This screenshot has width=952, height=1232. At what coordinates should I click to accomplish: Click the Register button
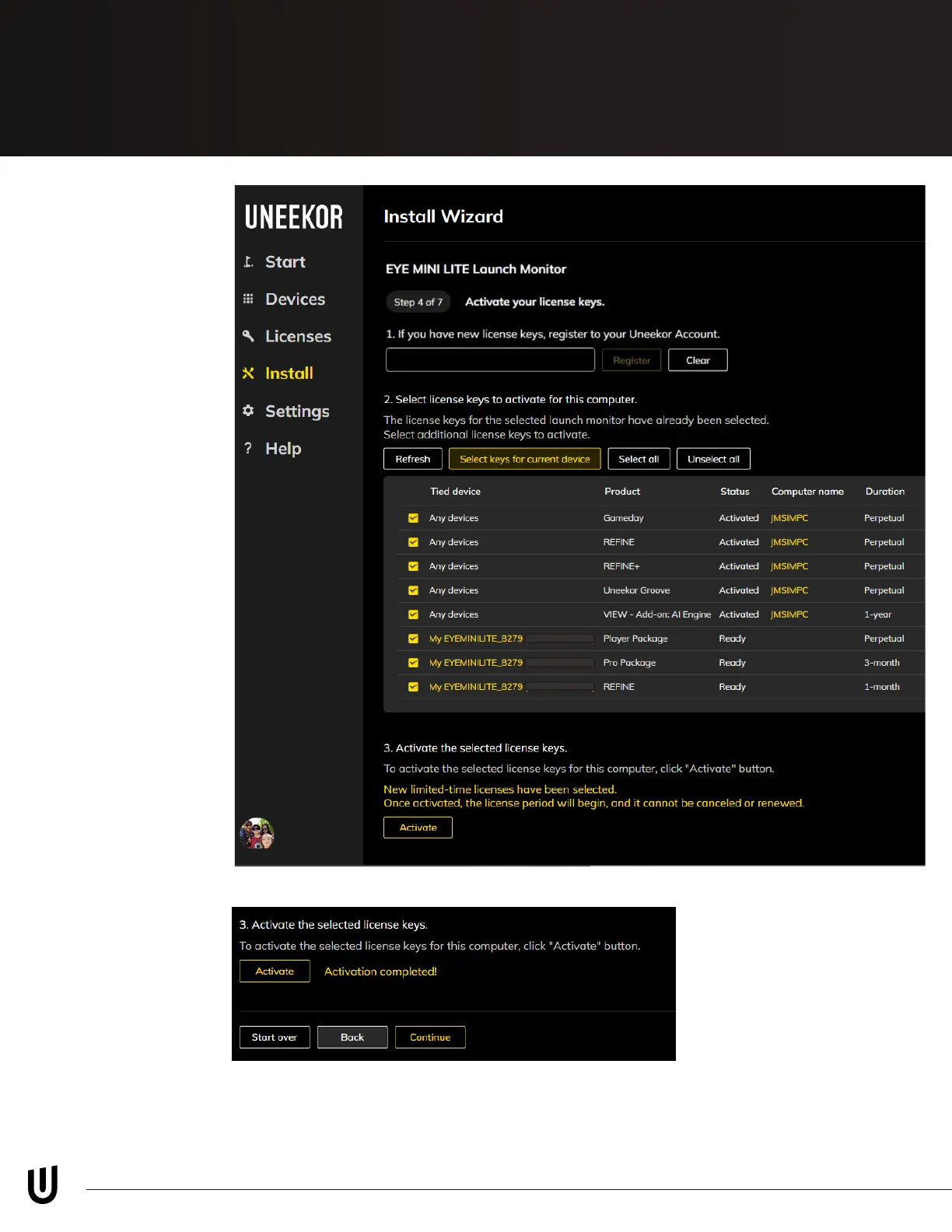click(x=632, y=360)
